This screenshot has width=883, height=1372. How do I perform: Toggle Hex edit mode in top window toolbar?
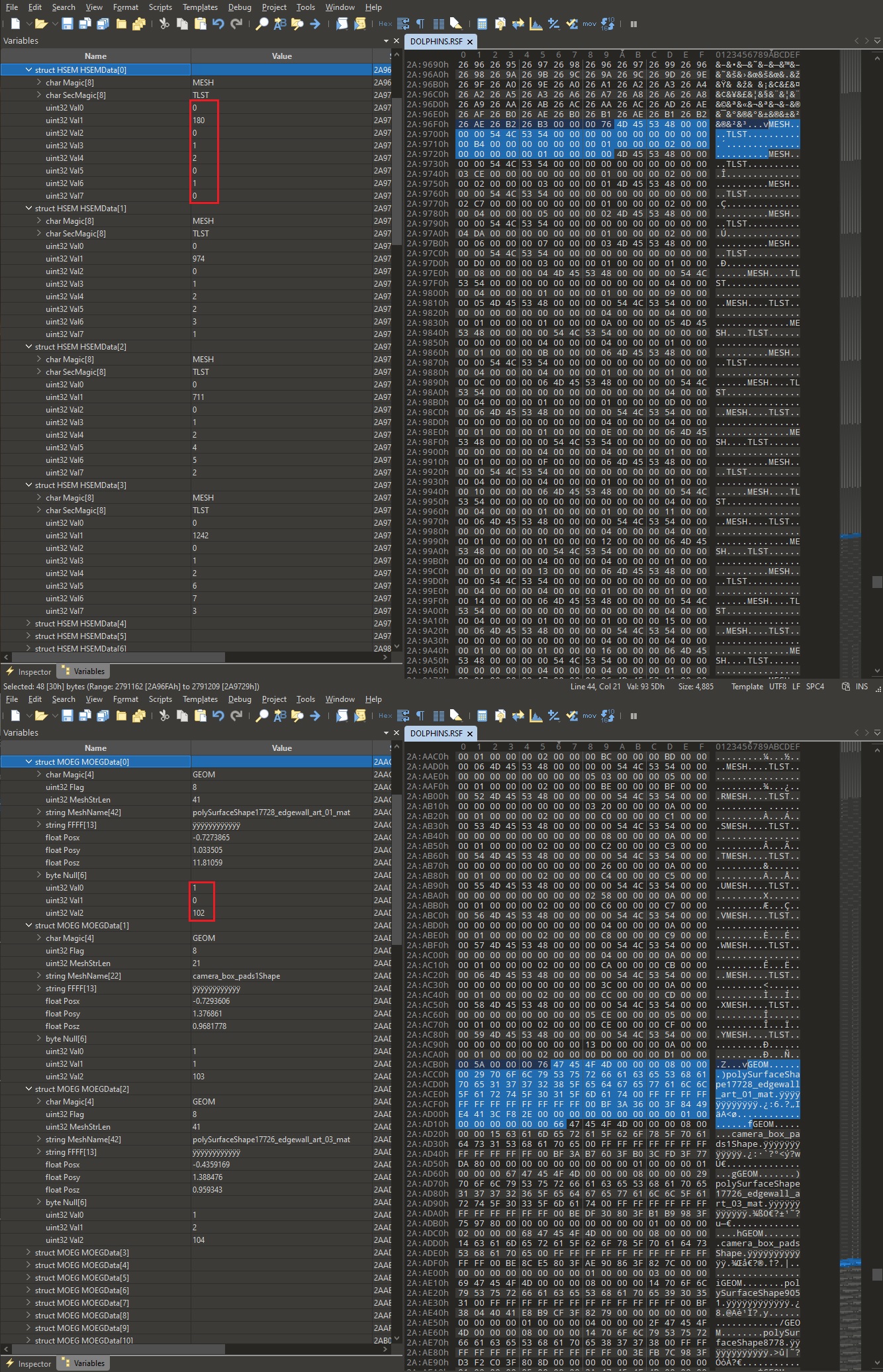click(x=385, y=24)
